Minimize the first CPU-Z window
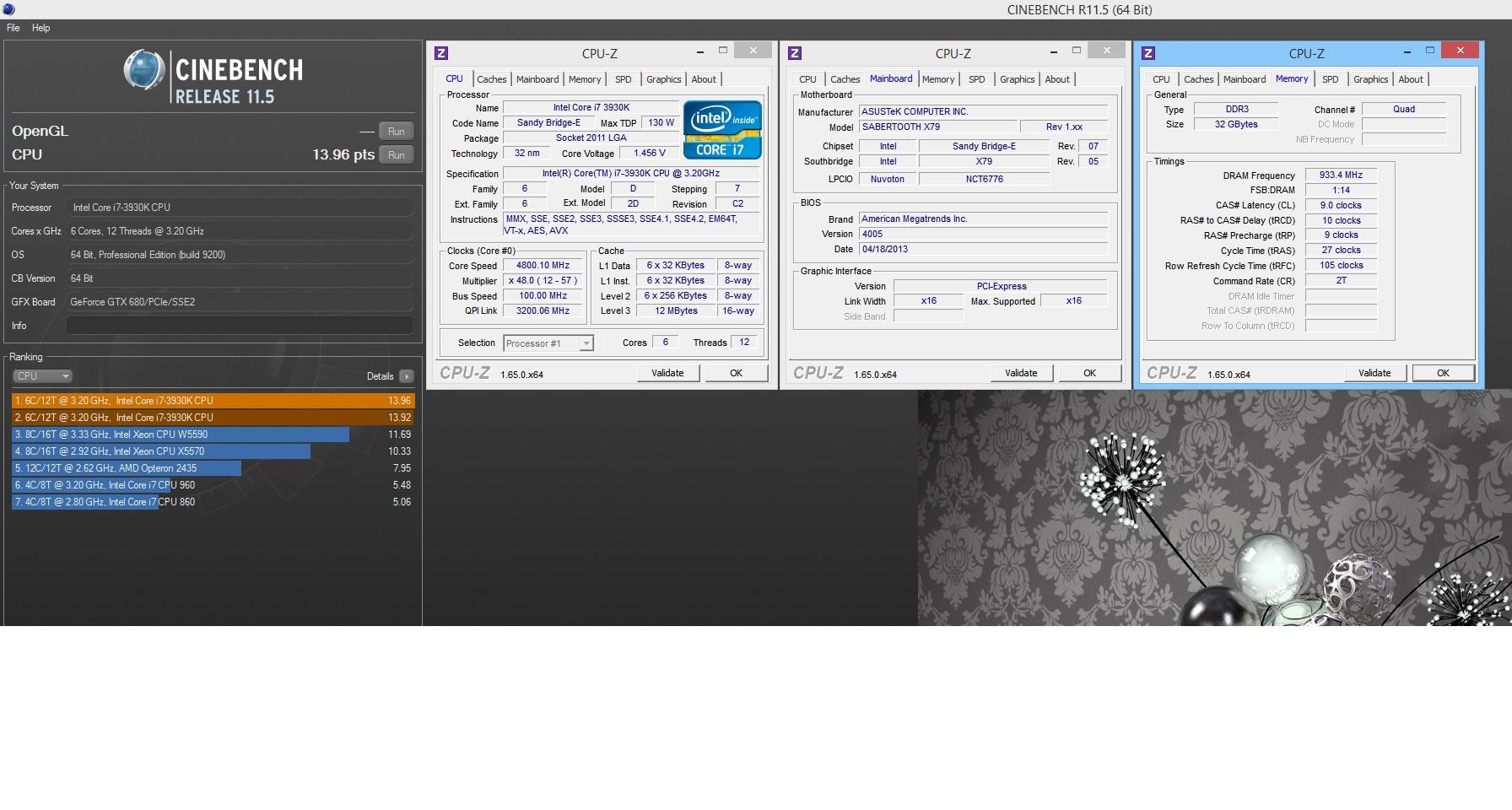This screenshot has width=1512, height=810. [700, 52]
